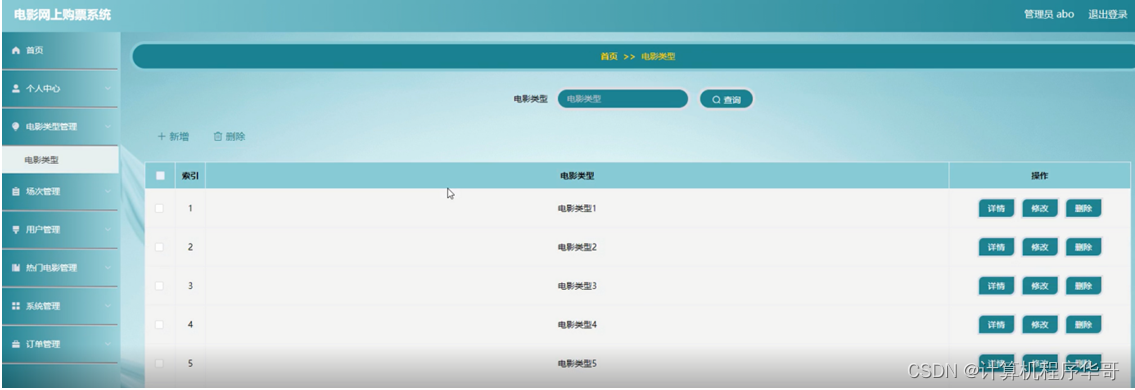The width and height of the screenshot is (1135, 390).
Task: Check the box for row 电影类型4
Action: pyautogui.click(x=159, y=324)
